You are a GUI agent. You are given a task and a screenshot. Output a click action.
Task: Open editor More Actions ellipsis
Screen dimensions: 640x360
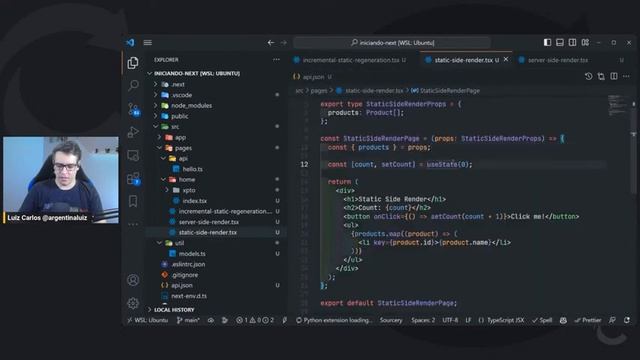(x=627, y=76)
